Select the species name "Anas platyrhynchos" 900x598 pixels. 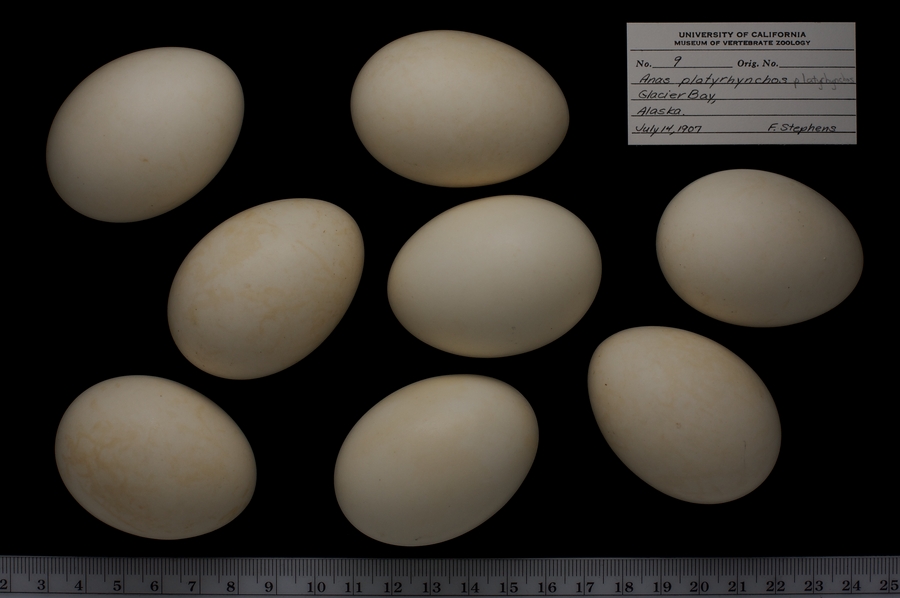point(713,79)
